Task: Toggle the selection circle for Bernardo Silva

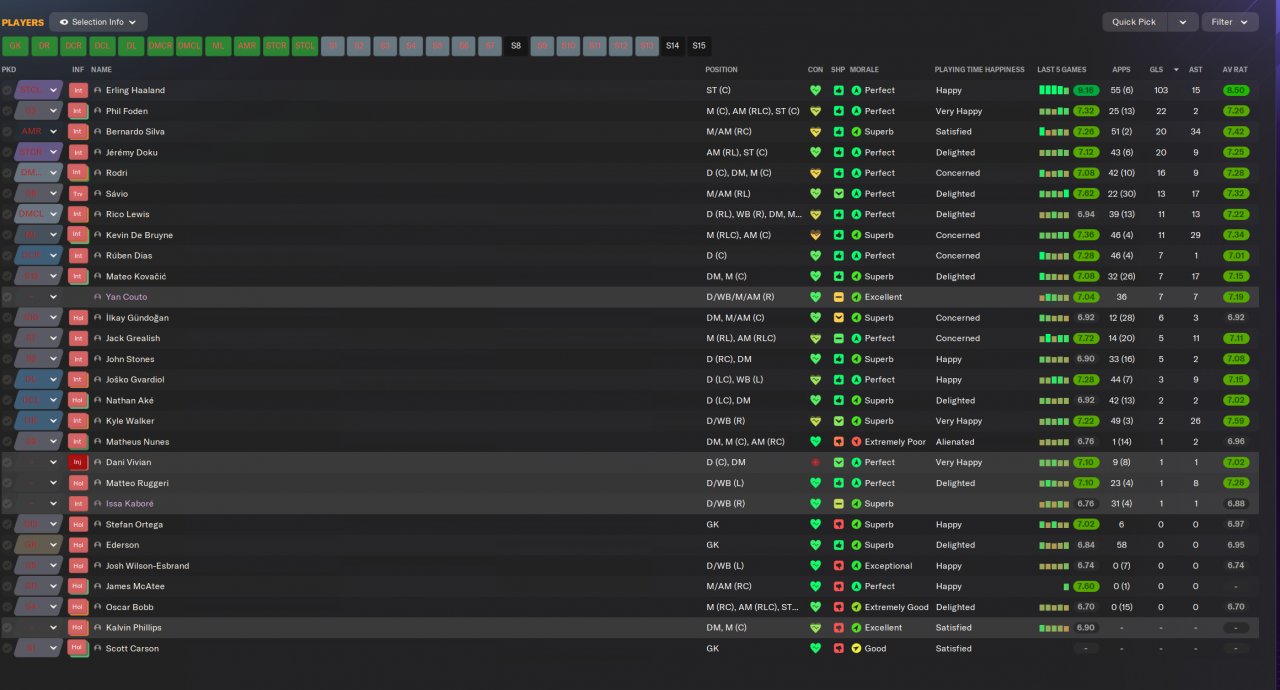Action: point(7,132)
